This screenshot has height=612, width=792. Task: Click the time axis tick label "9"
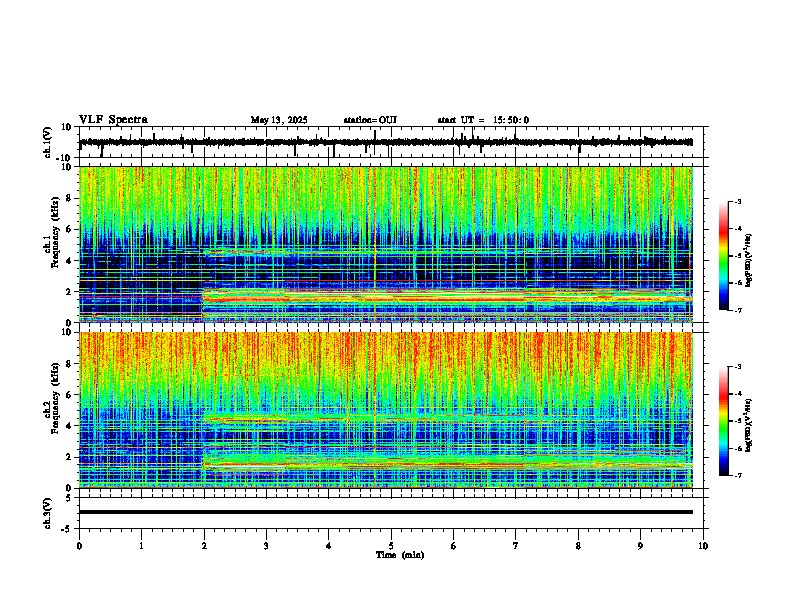[640, 546]
